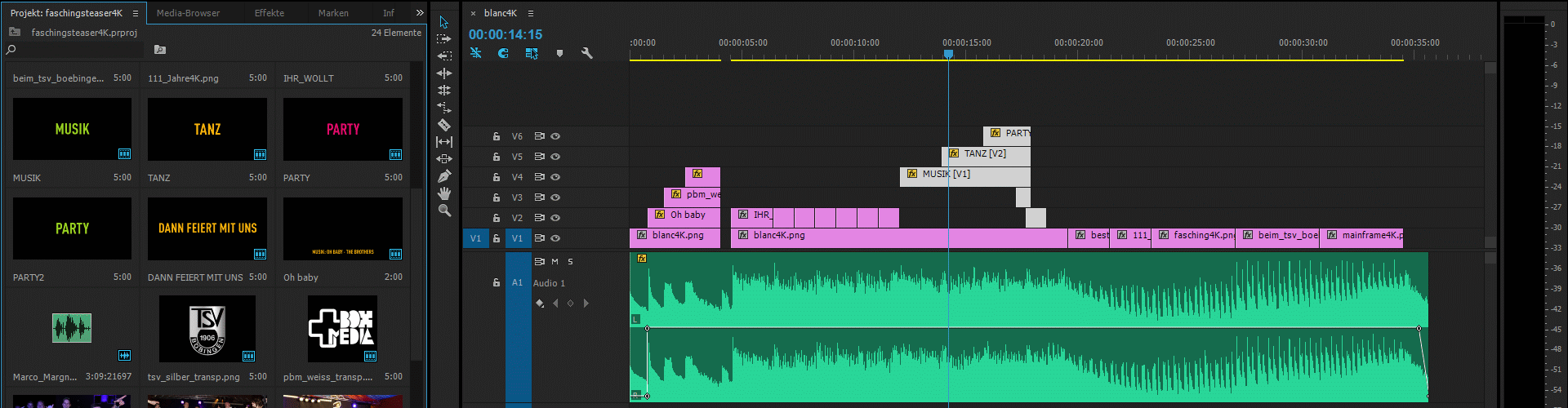Switch to Marken tab

tap(333, 13)
